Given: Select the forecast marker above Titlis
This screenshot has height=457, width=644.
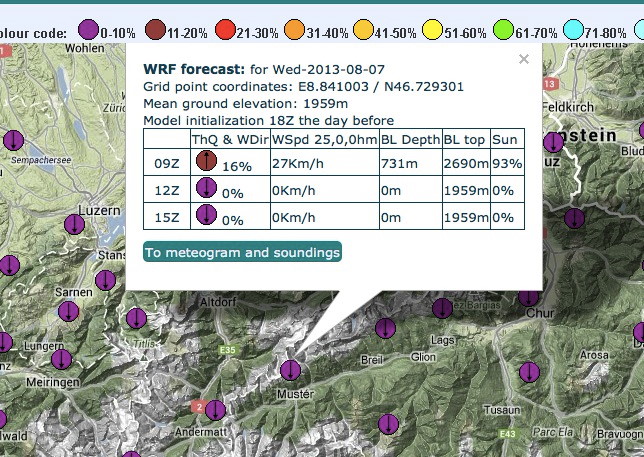Looking at the screenshot, I should pos(136,318).
